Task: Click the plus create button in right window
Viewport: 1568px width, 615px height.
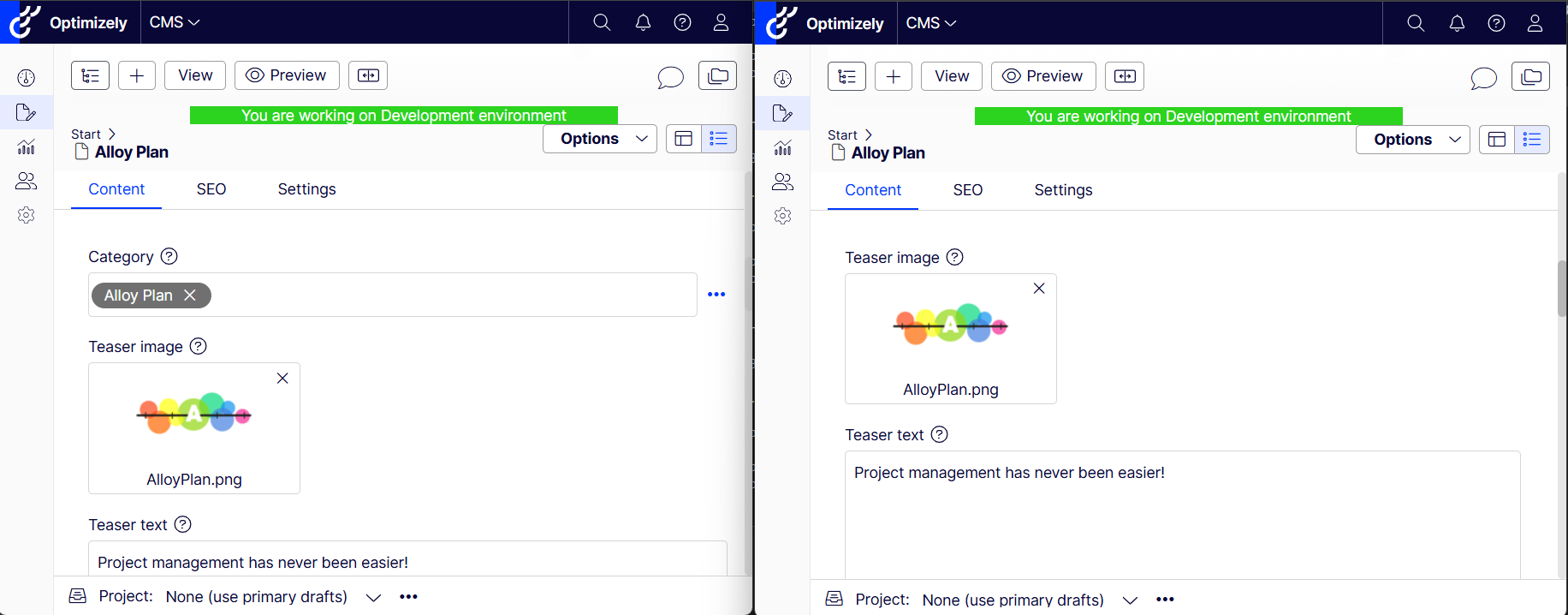Action: 893,76
